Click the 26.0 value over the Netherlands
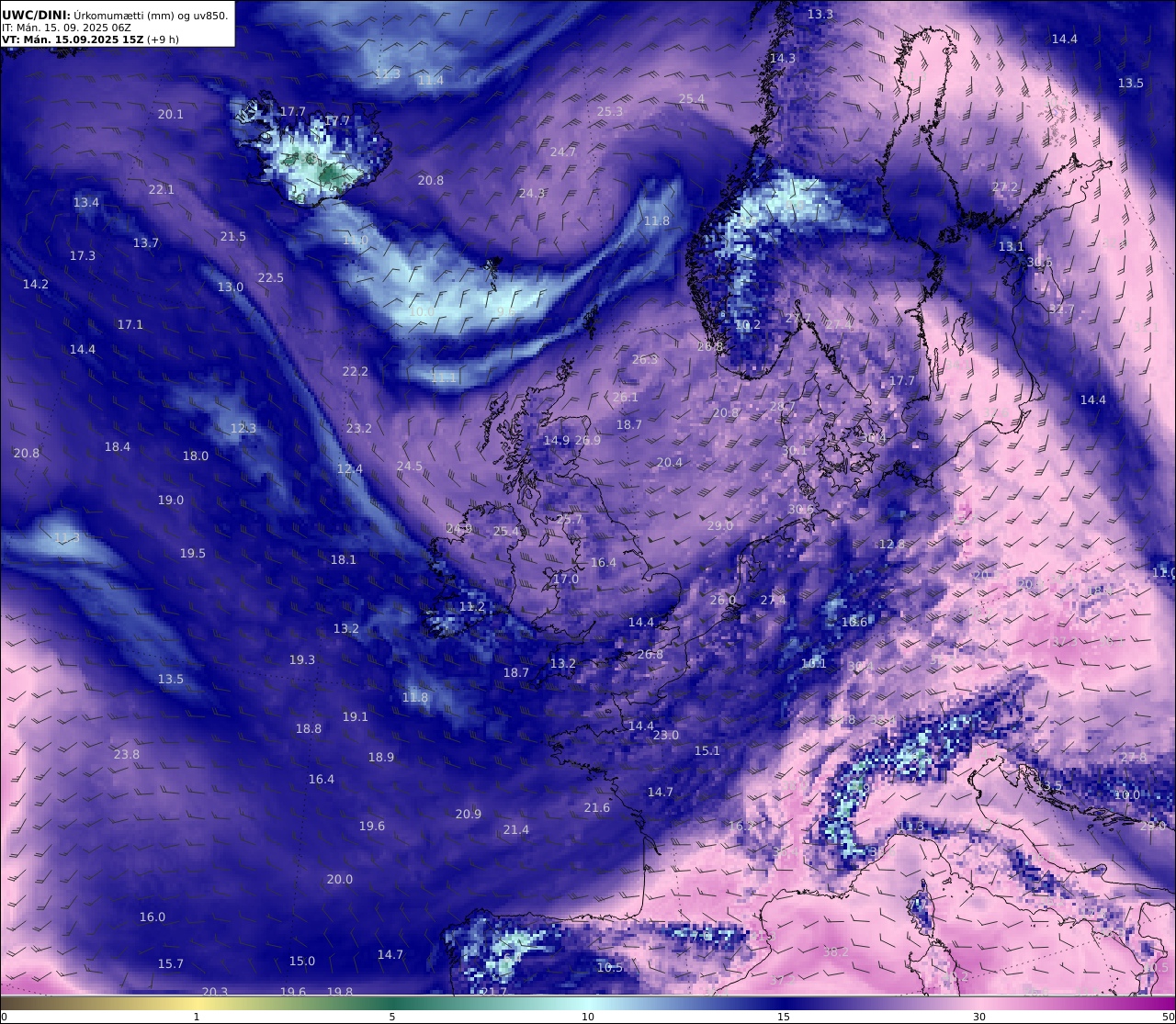 tap(723, 601)
